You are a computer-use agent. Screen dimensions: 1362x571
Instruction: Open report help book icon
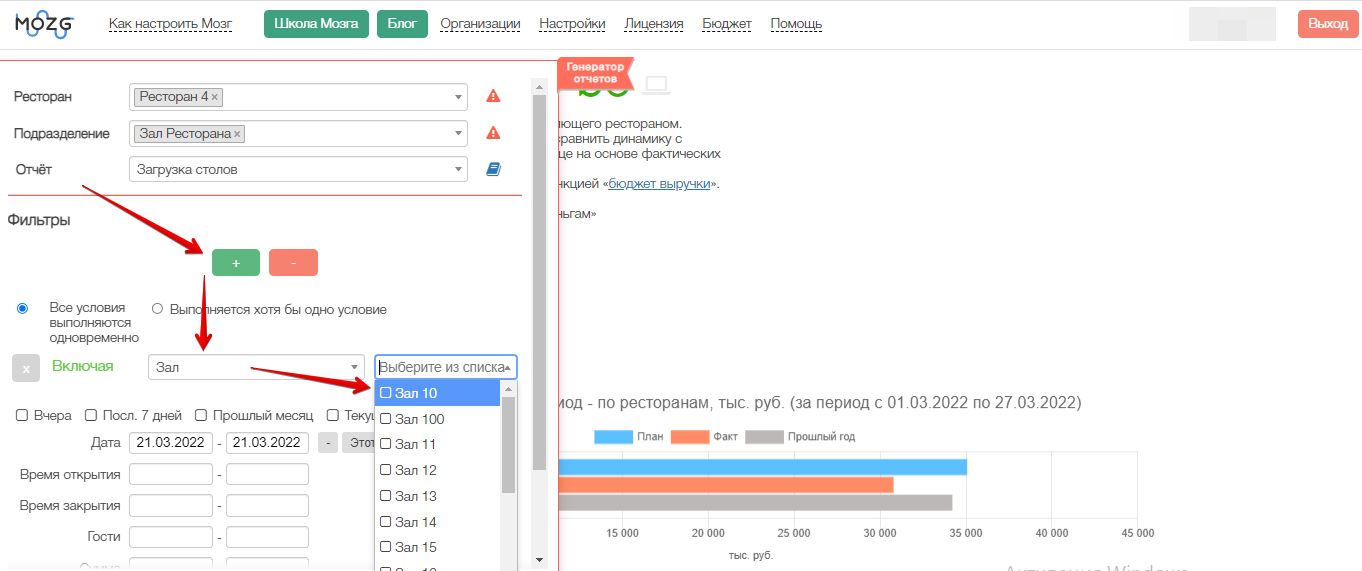click(493, 170)
